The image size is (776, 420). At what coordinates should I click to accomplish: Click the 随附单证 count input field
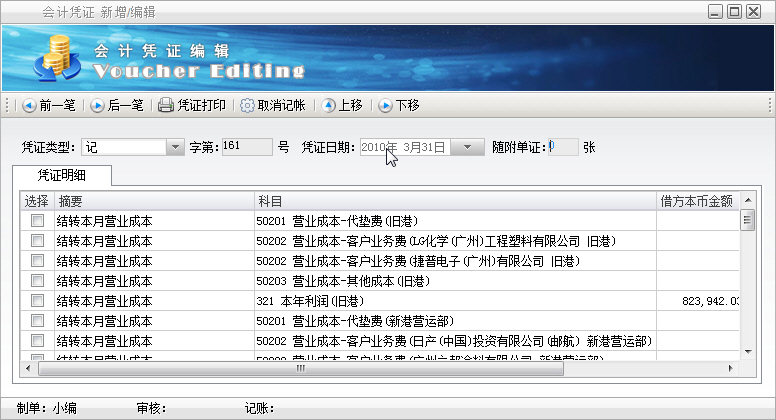coord(563,147)
